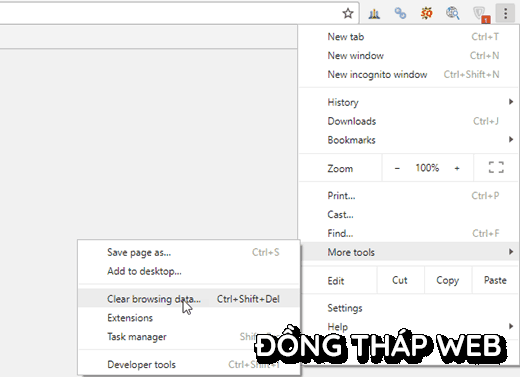Screen dimensions: 520x377
Task: Select Clear browsing data... option
Action: point(189,299)
